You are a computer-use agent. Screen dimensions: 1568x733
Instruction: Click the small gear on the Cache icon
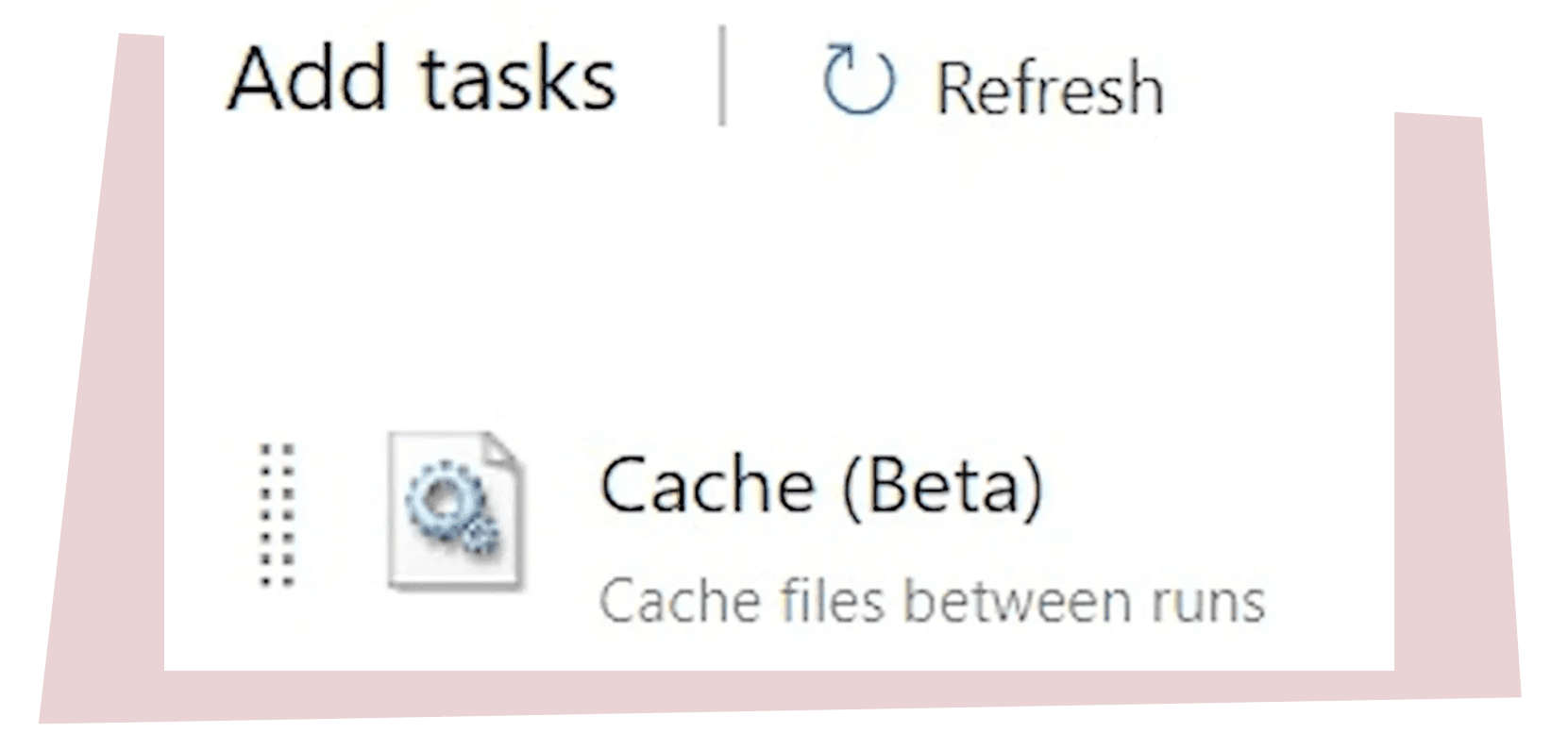pyautogui.click(x=481, y=538)
